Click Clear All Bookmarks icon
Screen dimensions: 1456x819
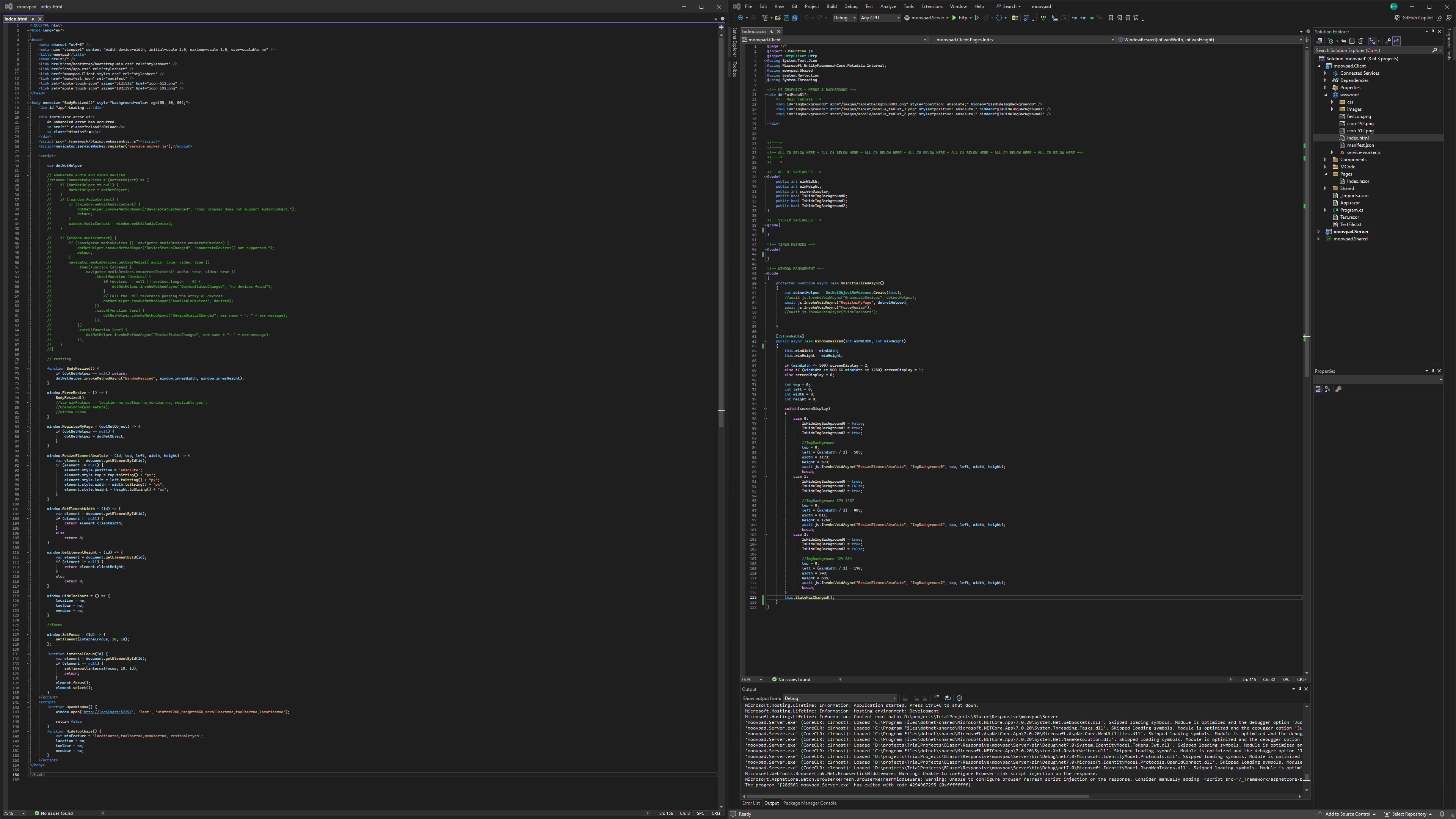point(1136,18)
